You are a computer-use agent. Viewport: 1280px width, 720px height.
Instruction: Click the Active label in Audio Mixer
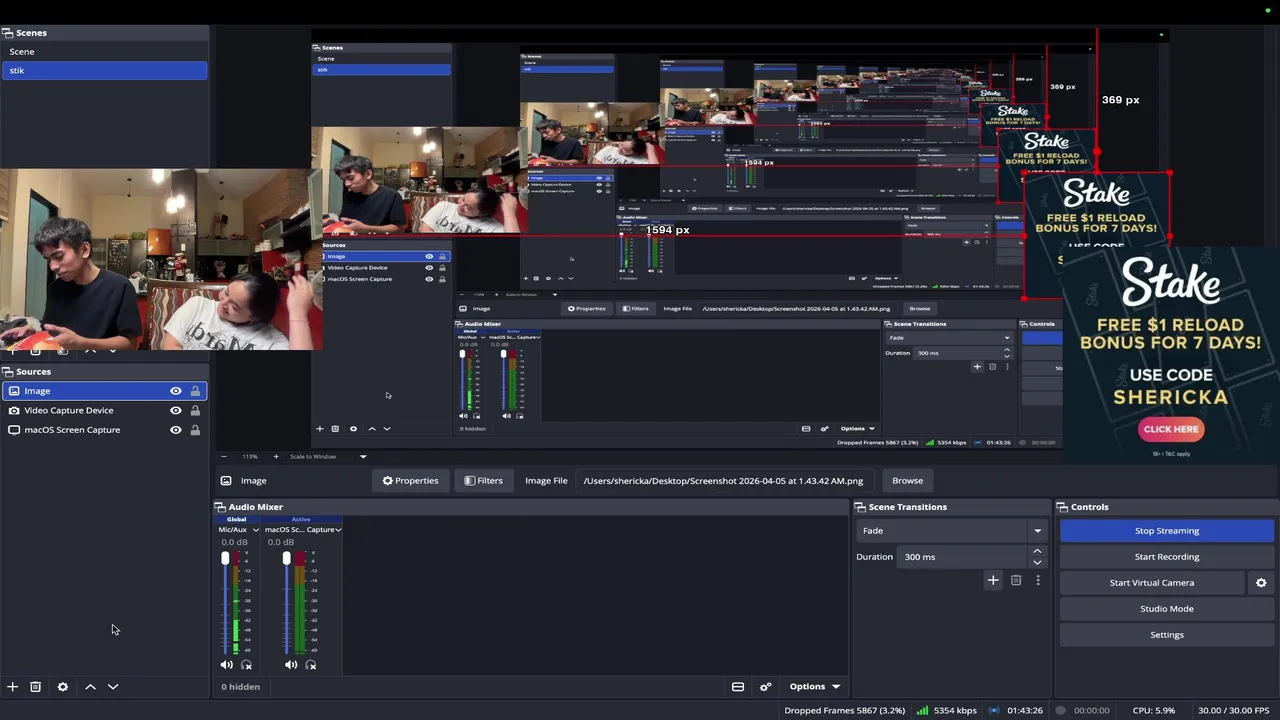(x=301, y=519)
